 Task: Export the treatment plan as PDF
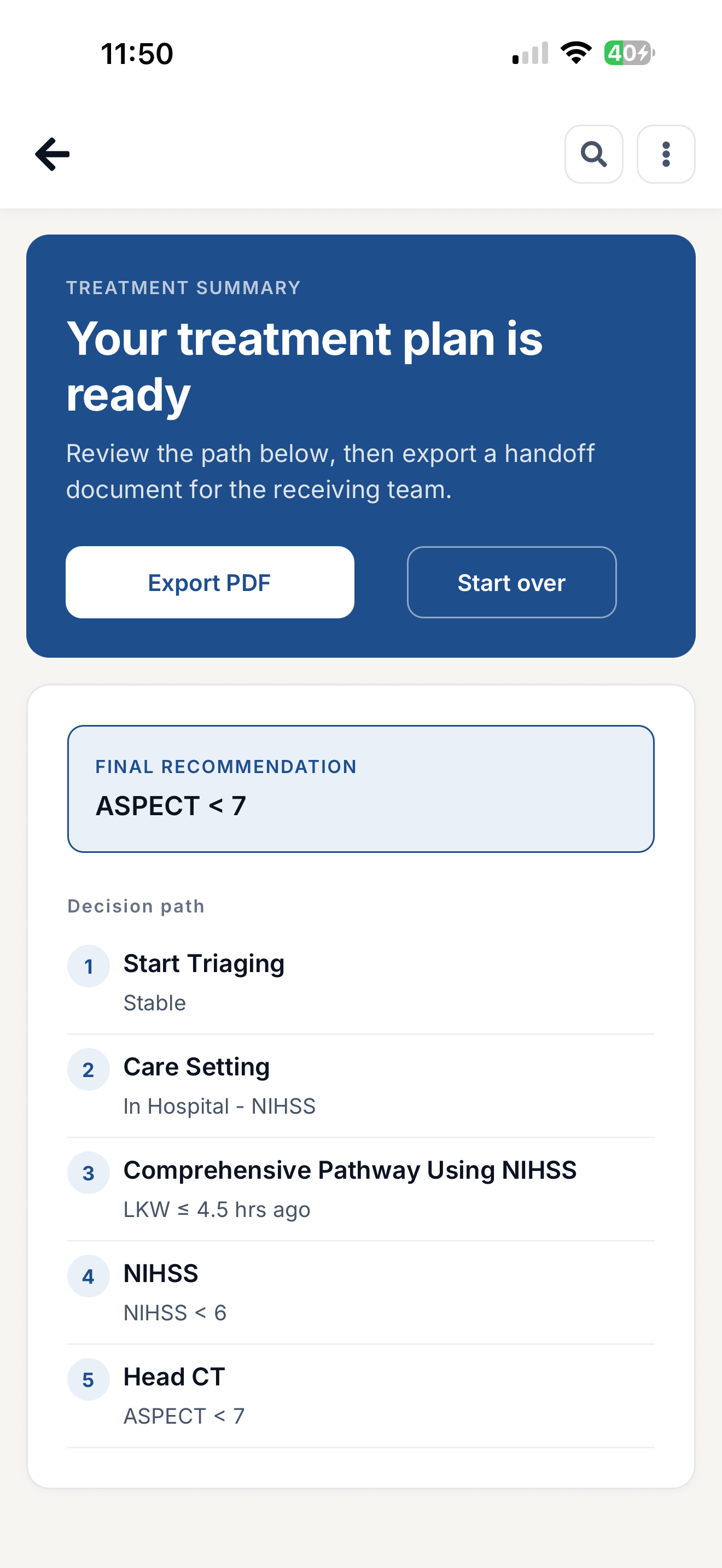(x=210, y=582)
